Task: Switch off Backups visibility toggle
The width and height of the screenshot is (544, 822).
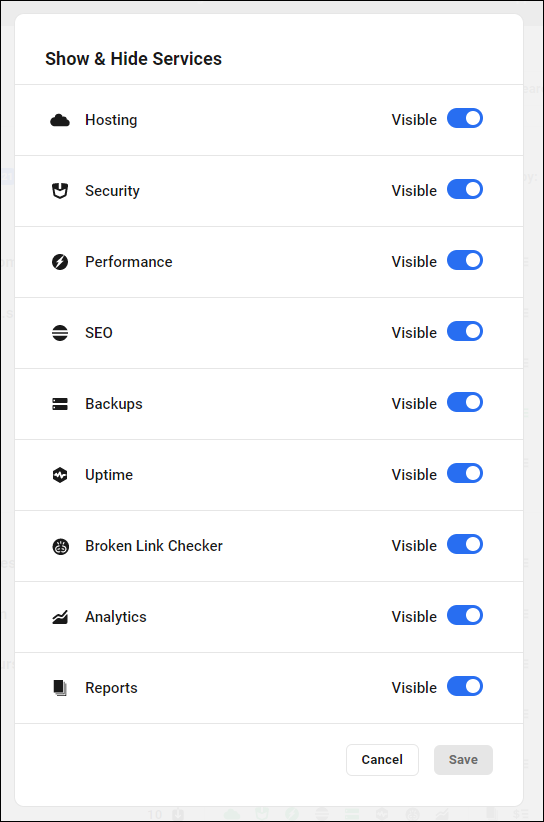Action: click(x=465, y=403)
